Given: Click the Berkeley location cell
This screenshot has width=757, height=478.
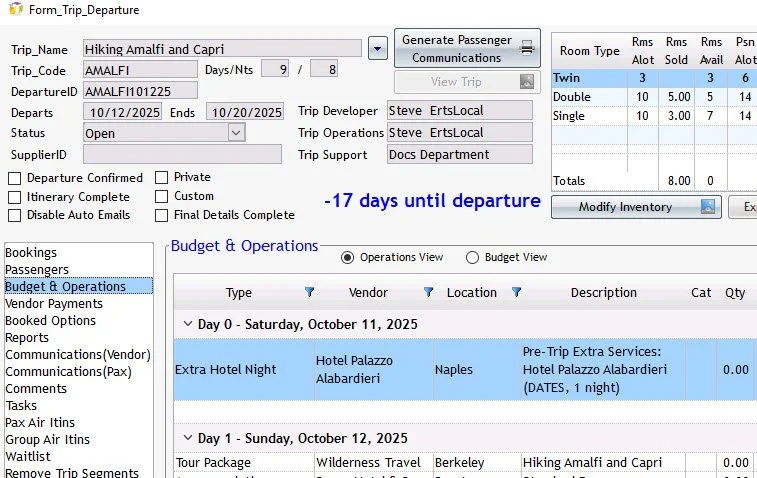Looking at the screenshot, I should pyautogui.click(x=477, y=463).
